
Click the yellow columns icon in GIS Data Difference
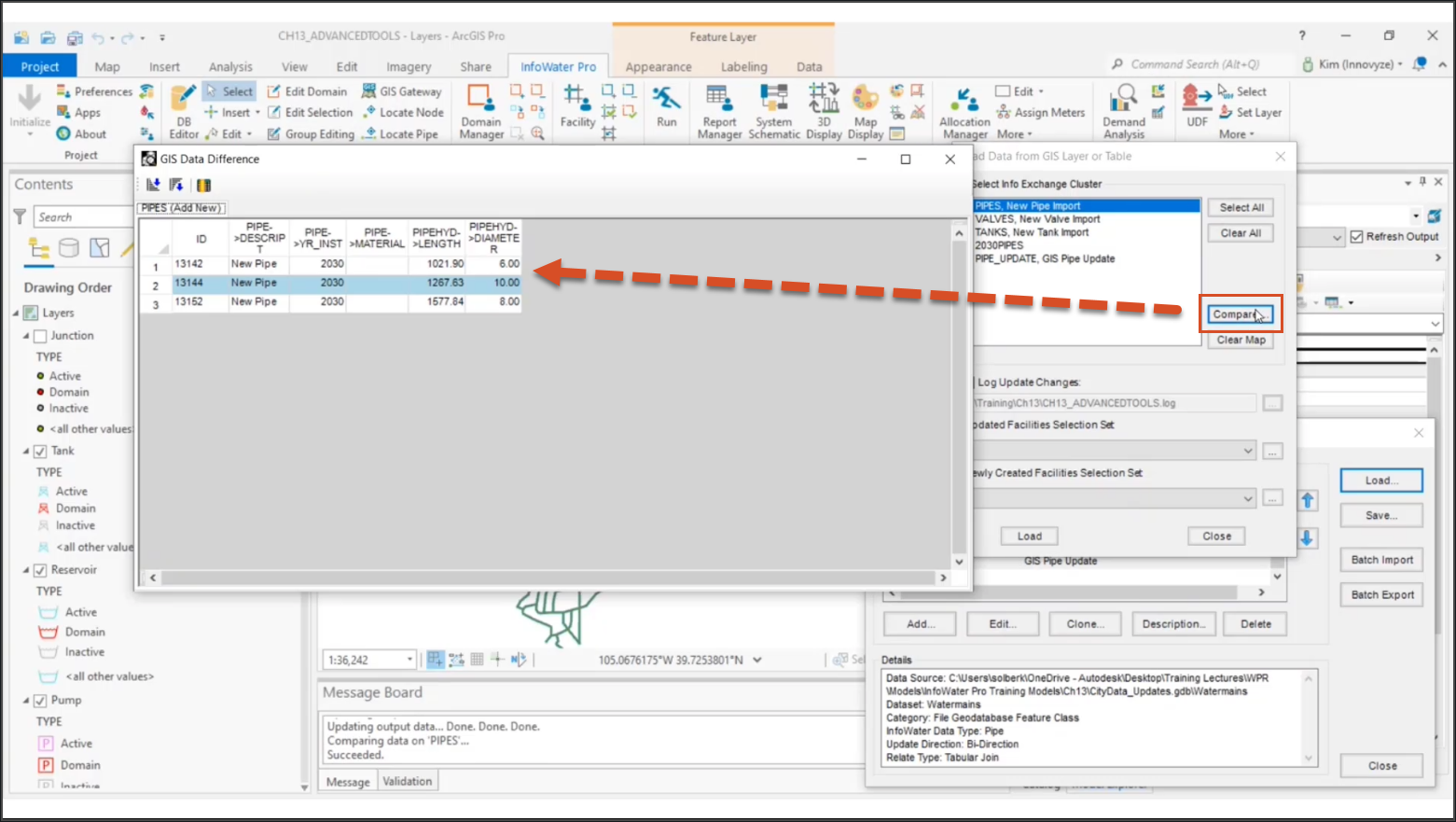pos(203,185)
